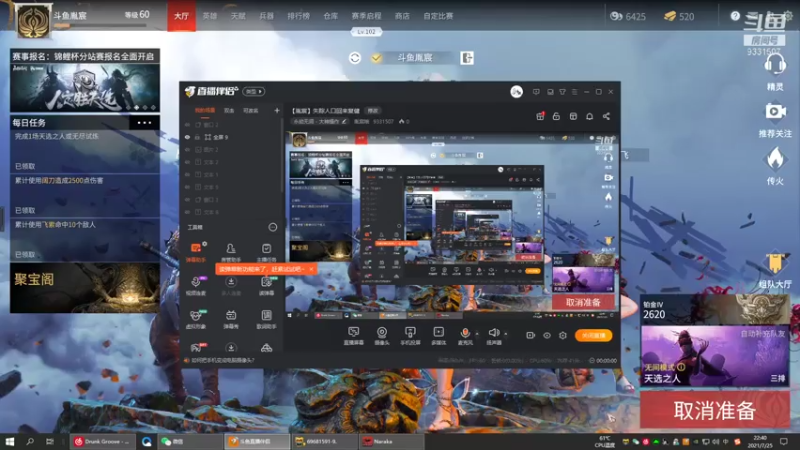Add a 直播屏幕 screen capture source

(354, 336)
